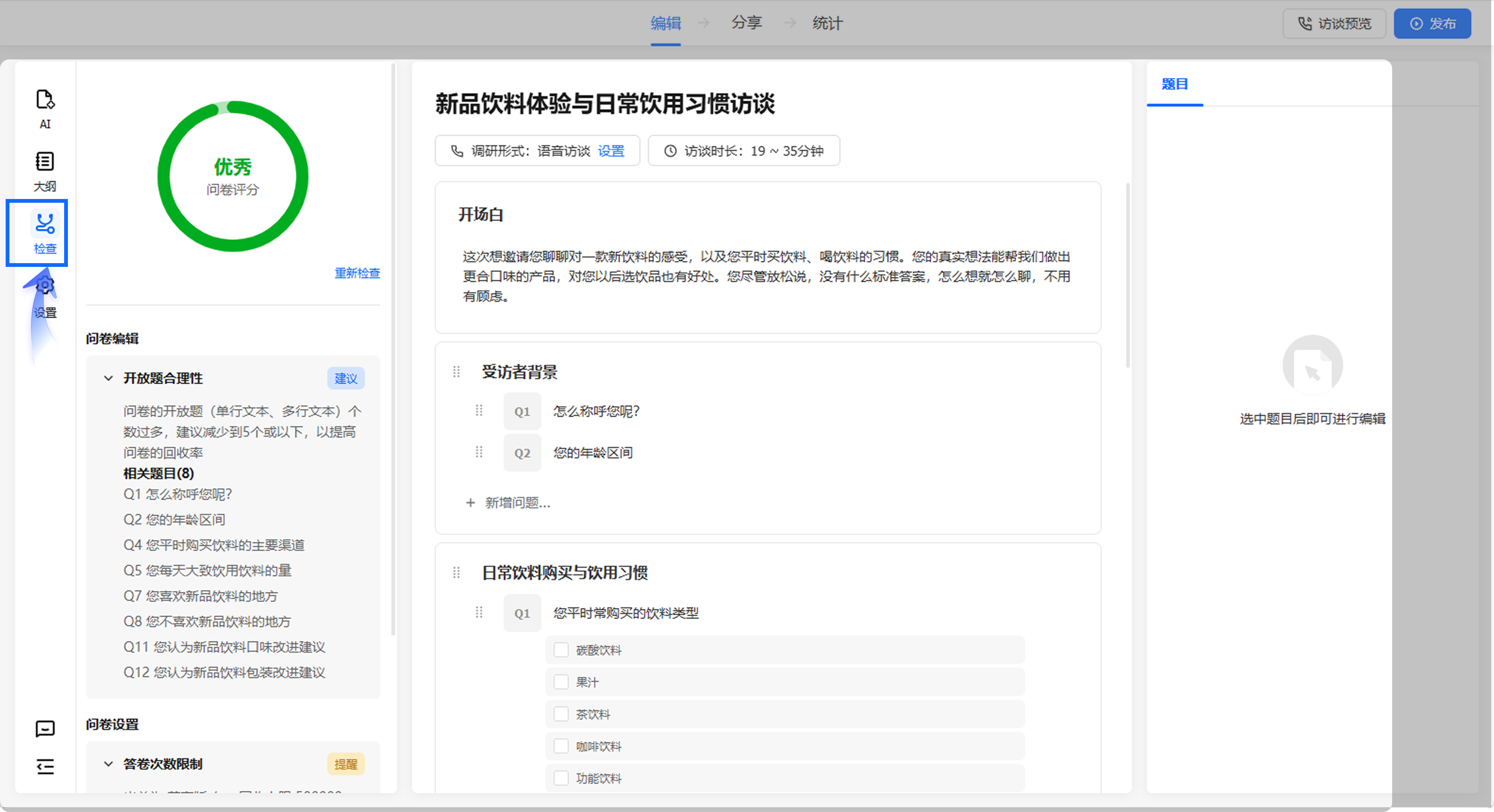This screenshot has height=812, width=1494.
Task: Click the questionnaire title 新品饮料体验与日常饮用习惯访谈
Action: (605, 104)
